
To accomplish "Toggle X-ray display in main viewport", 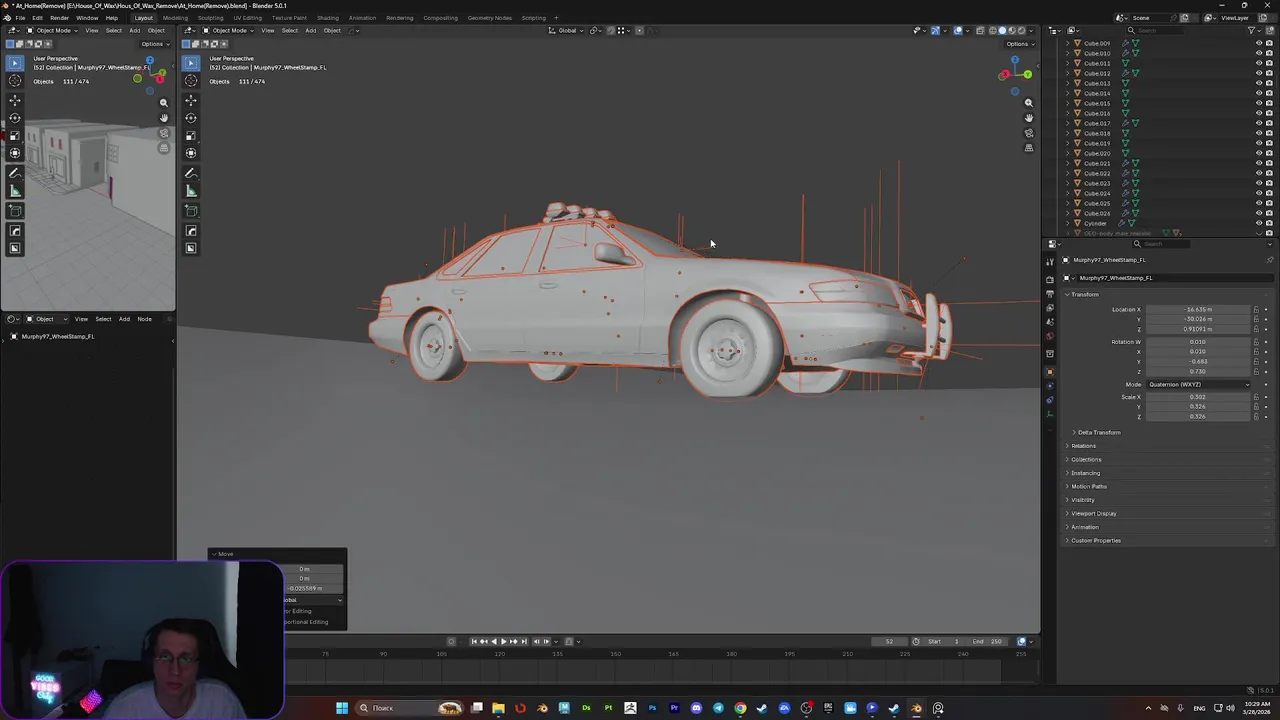I will click(x=980, y=30).
